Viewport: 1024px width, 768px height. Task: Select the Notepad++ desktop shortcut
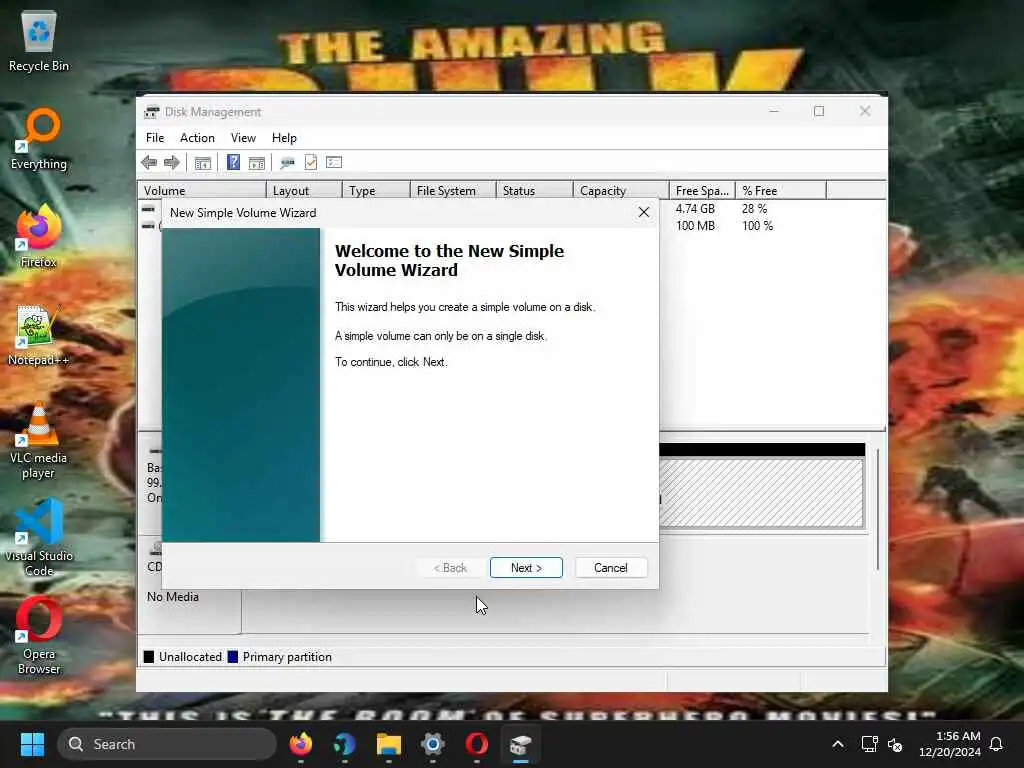pyautogui.click(x=39, y=334)
